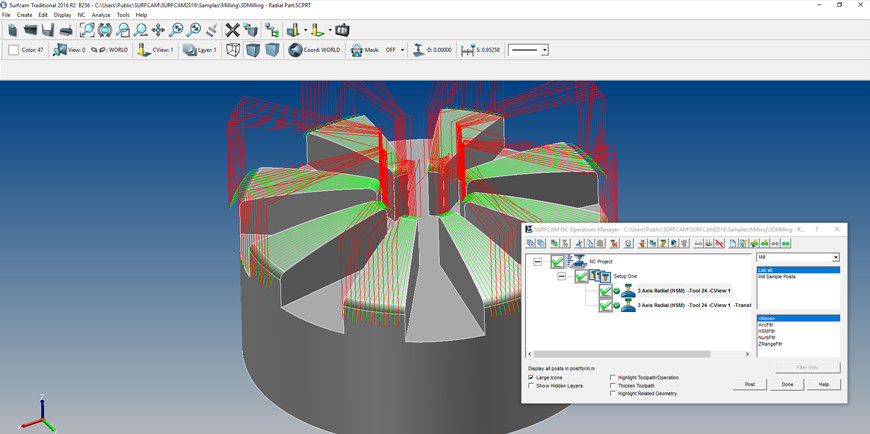Click the Open file icon in main toolbar
The width and height of the screenshot is (870, 434).
click(x=30, y=30)
